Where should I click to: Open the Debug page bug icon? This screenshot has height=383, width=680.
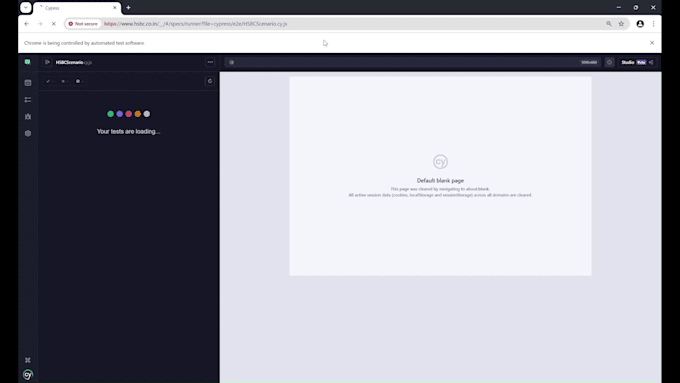(28, 117)
